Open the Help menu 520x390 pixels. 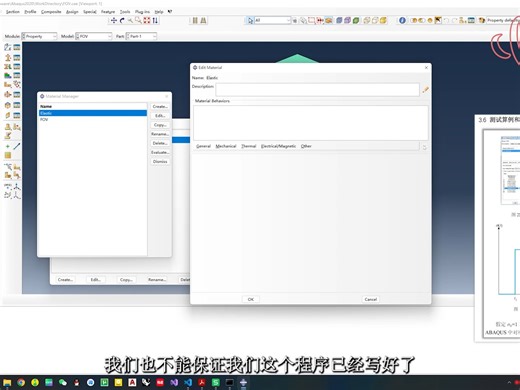159,12
